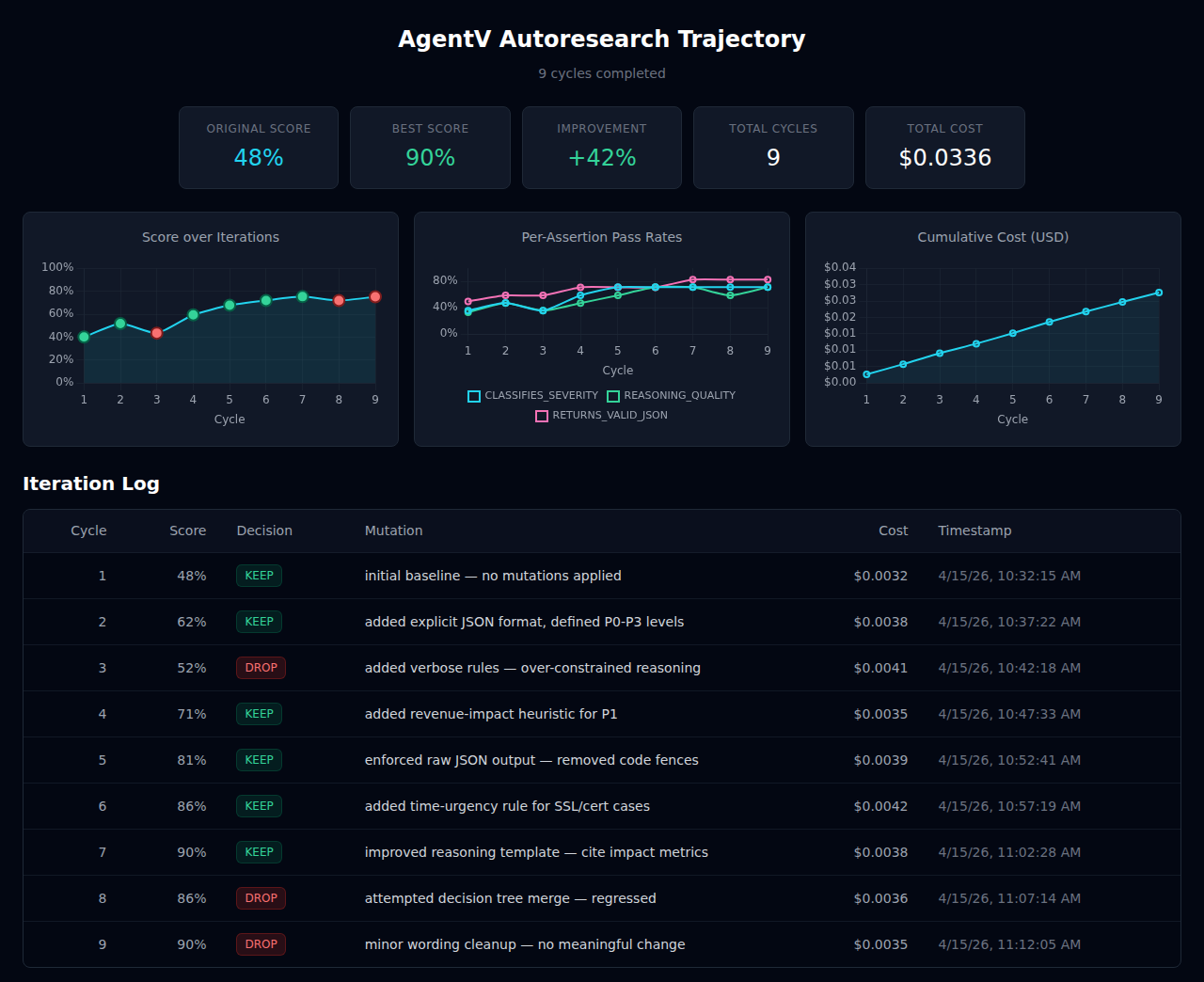Viewport: 1204px width, 982px height.
Task: Click the Total Cost $0.0336 card
Action: pyautogui.click(x=944, y=148)
